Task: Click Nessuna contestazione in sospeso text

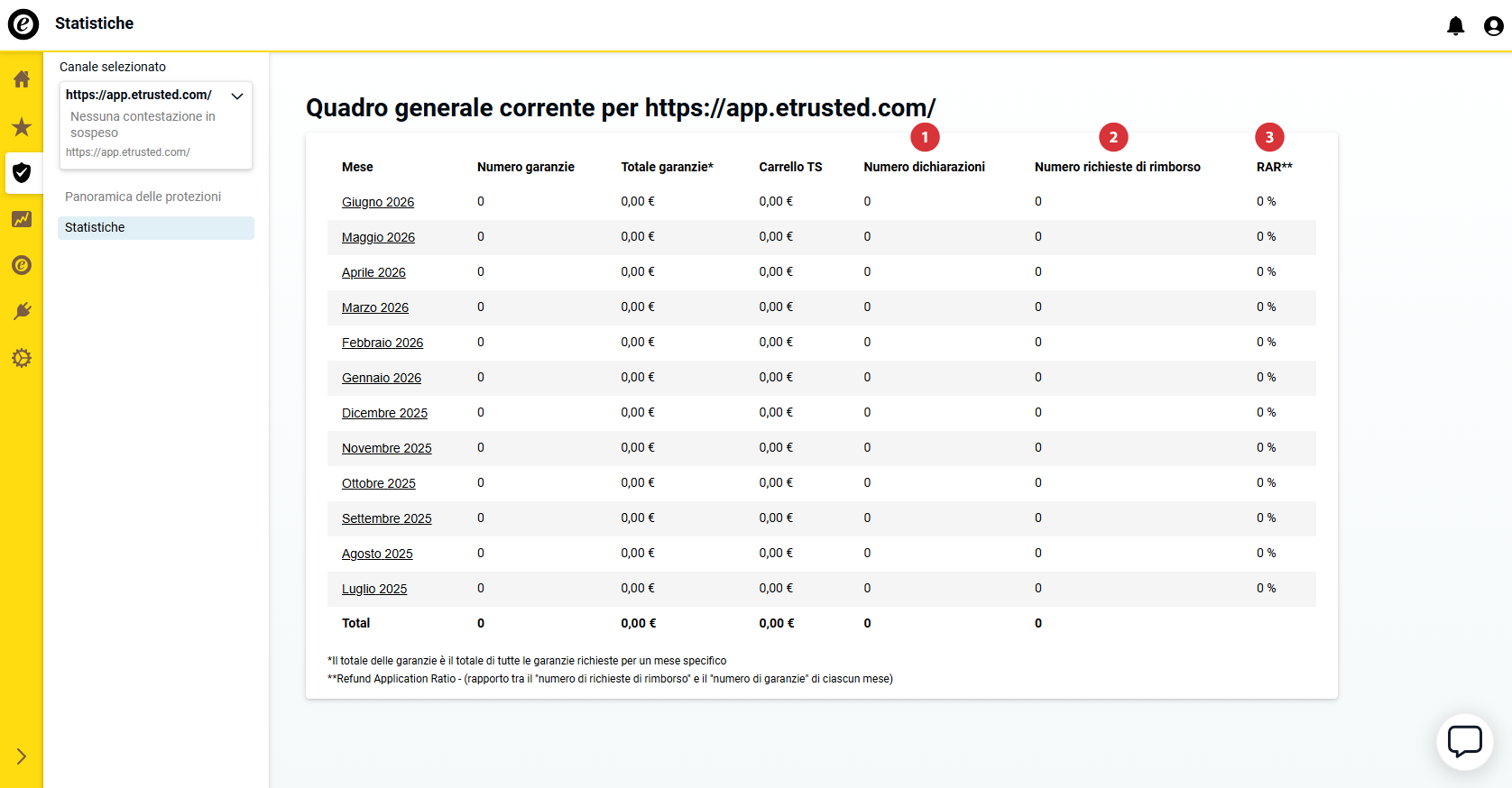Action: [143, 124]
